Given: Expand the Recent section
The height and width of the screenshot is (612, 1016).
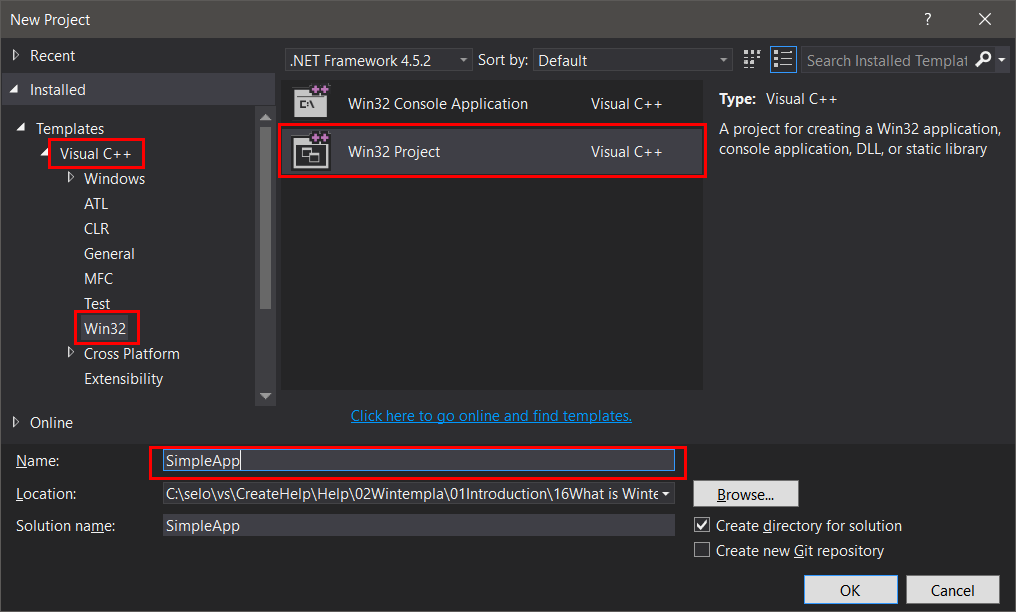Looking at the screenshot, I should click(x=16, y=56).
